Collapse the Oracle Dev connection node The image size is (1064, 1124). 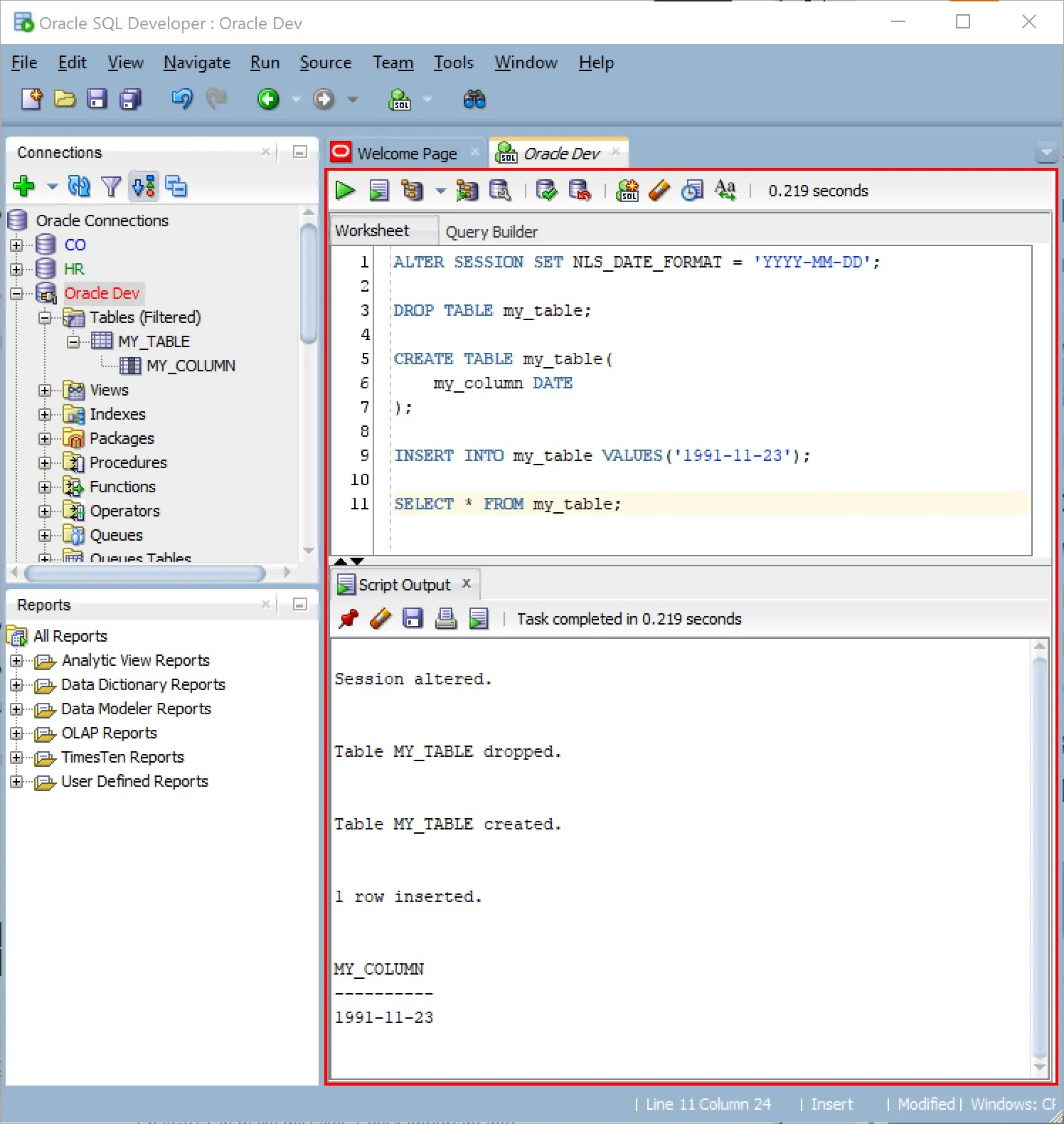tap(16, 293)
